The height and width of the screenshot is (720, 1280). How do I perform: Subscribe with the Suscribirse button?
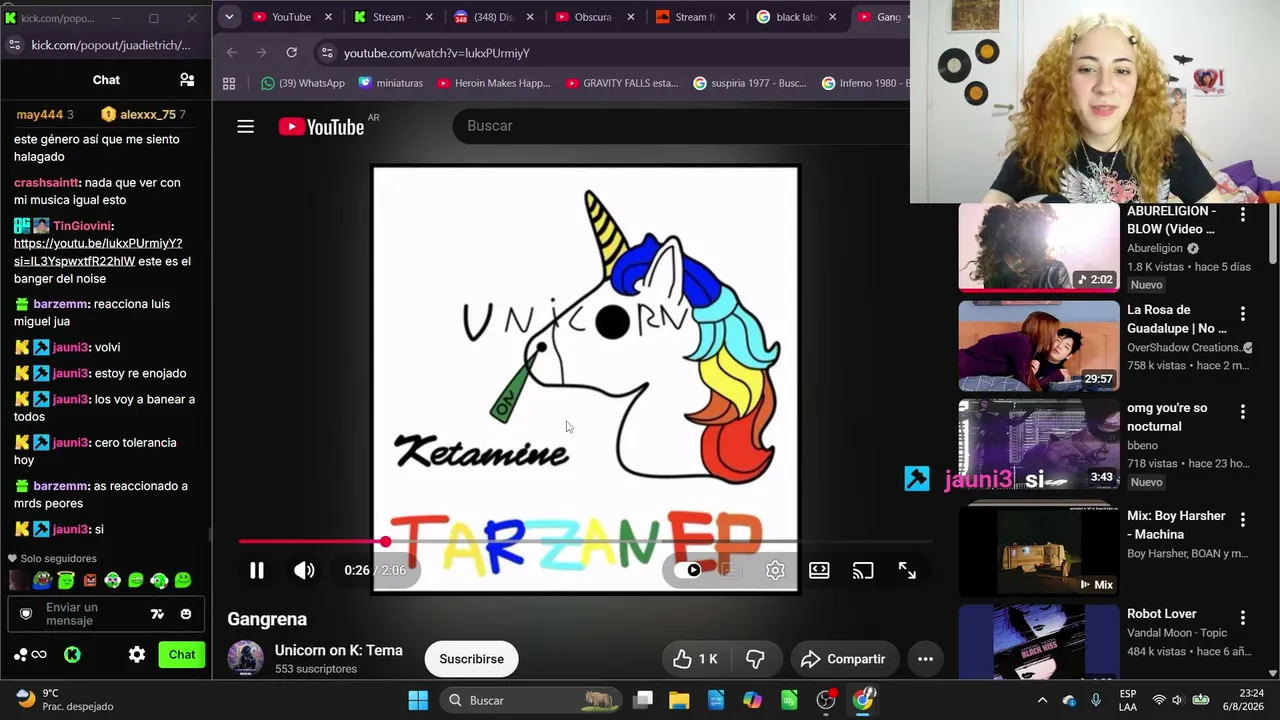(x=471, y=659)
